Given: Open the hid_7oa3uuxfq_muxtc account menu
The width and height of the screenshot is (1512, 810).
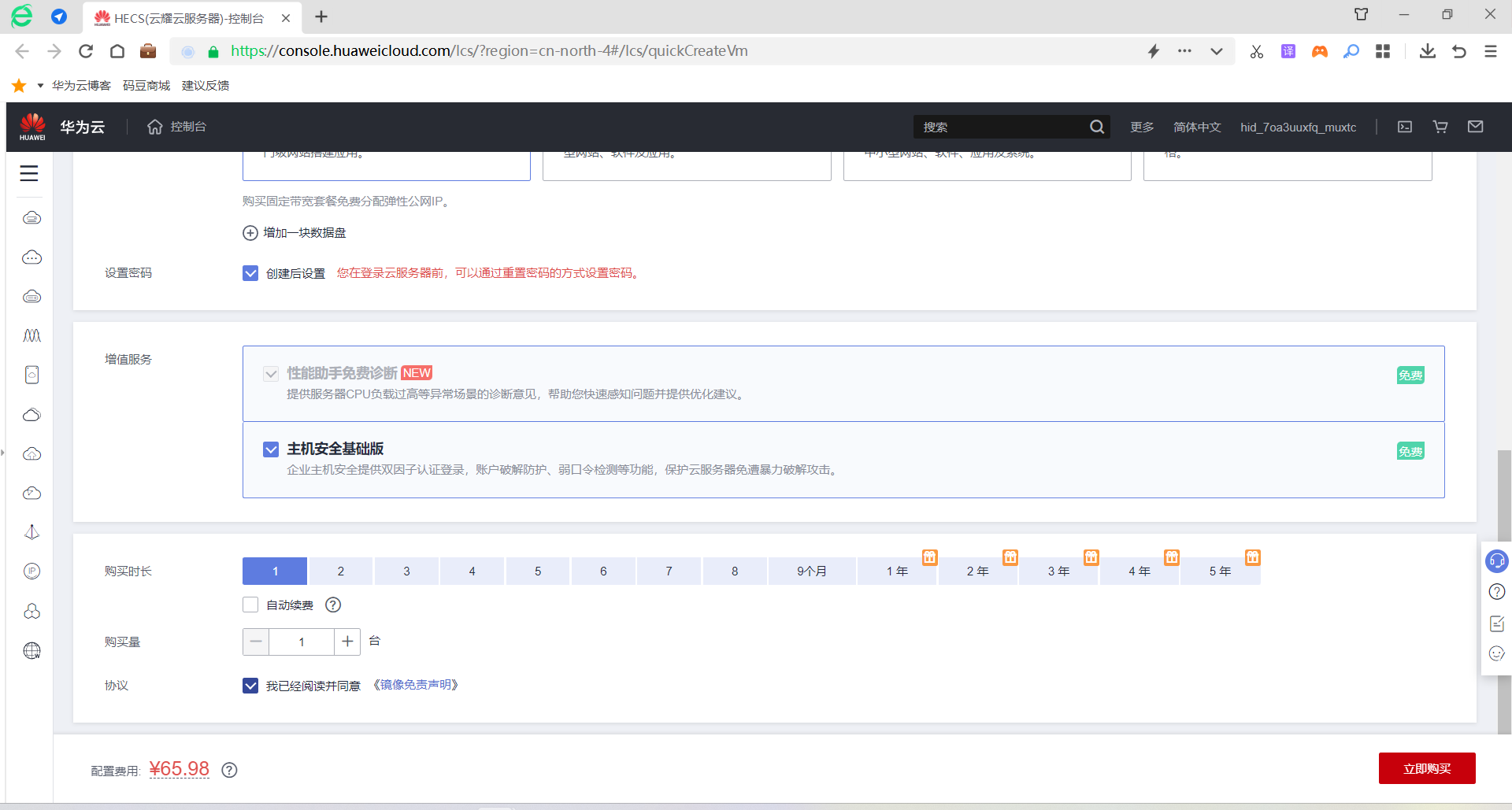Looking at the screenshot, I should coord(1298,127).
